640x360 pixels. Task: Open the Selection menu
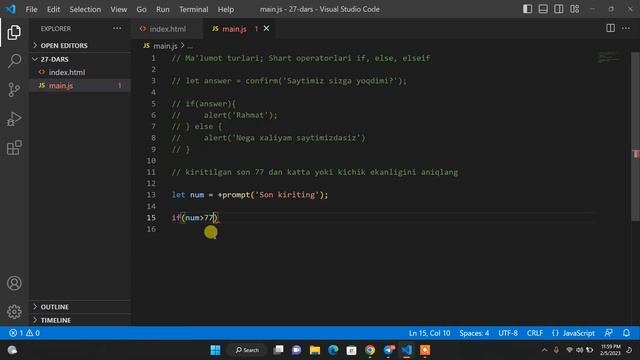point(85,9)
